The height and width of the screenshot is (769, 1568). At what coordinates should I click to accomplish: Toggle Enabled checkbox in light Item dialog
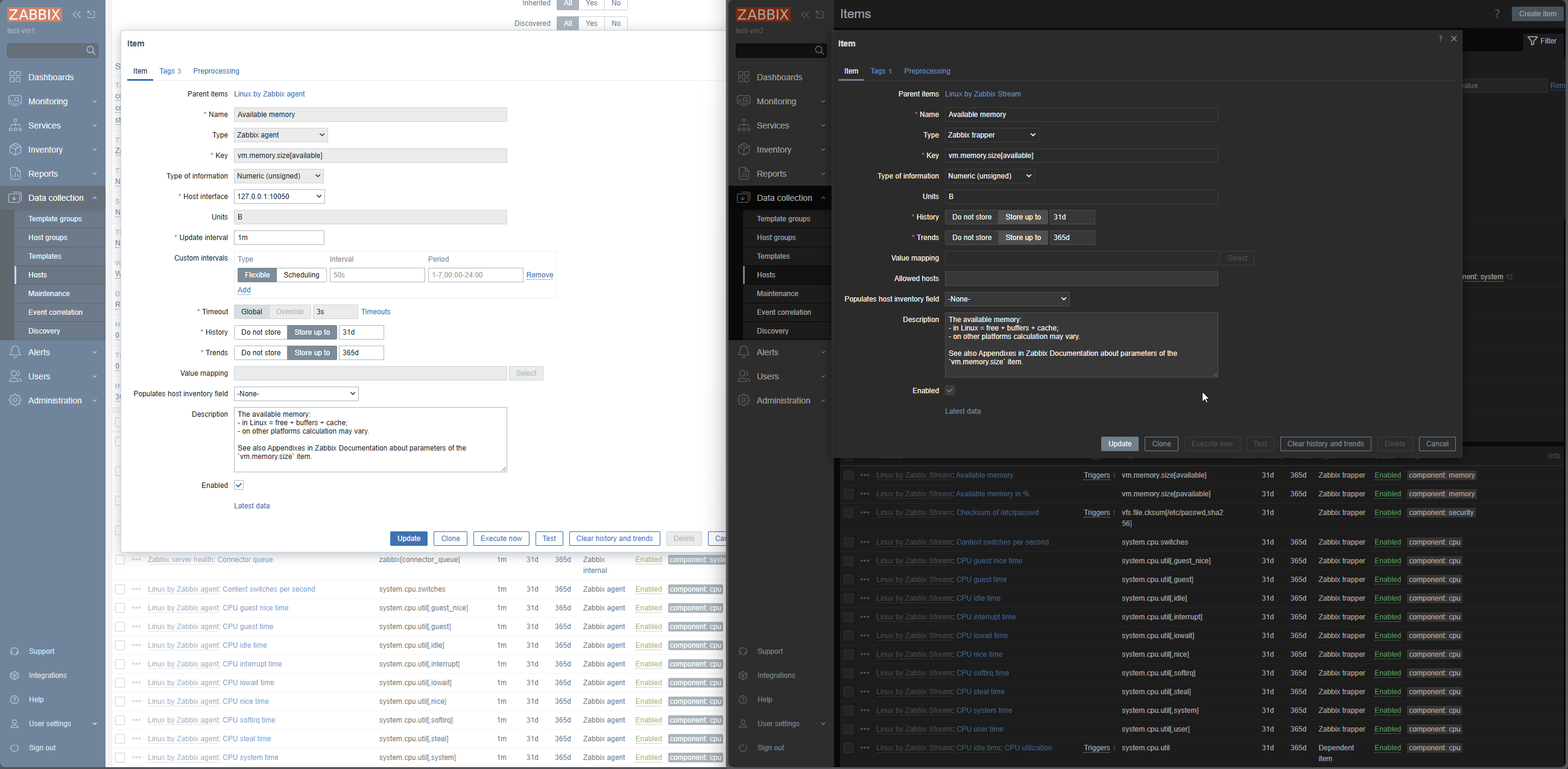coord(239,486)
